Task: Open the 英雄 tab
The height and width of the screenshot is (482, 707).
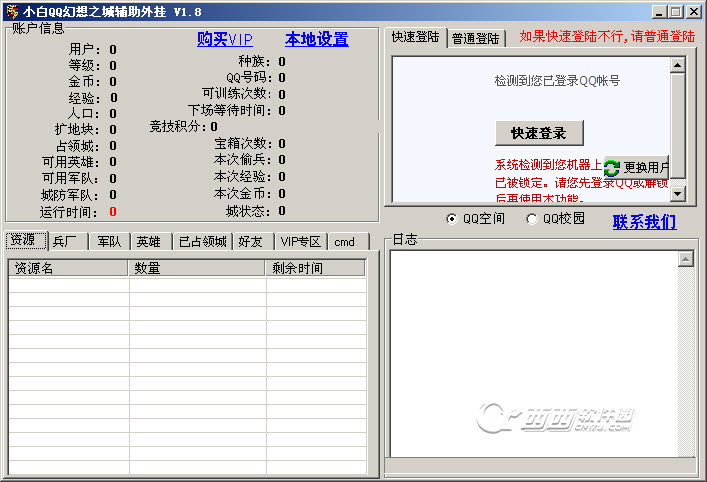Action: pos(151,242)
